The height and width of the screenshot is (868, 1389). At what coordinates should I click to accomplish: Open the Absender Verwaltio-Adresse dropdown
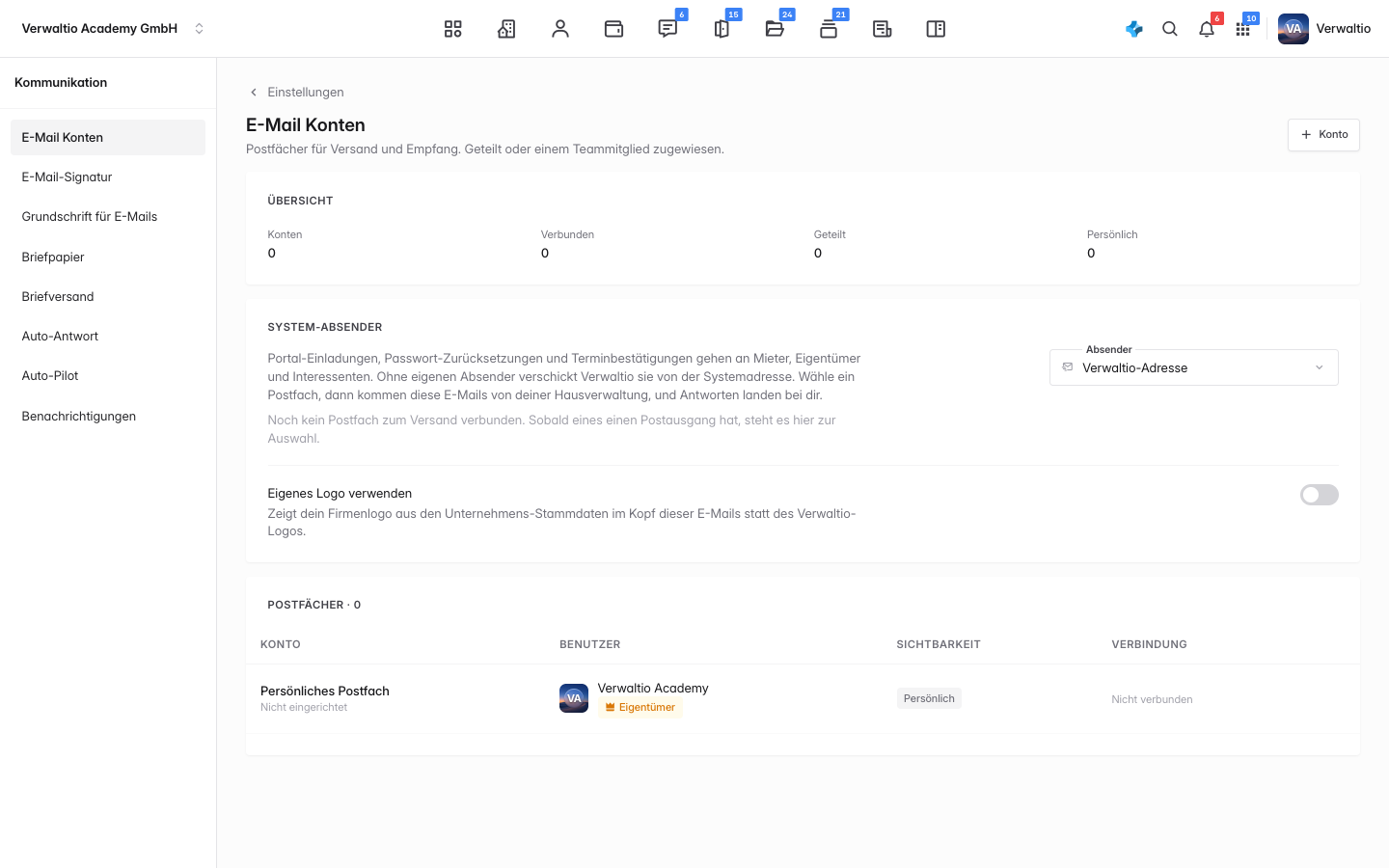click(1194, 367)
